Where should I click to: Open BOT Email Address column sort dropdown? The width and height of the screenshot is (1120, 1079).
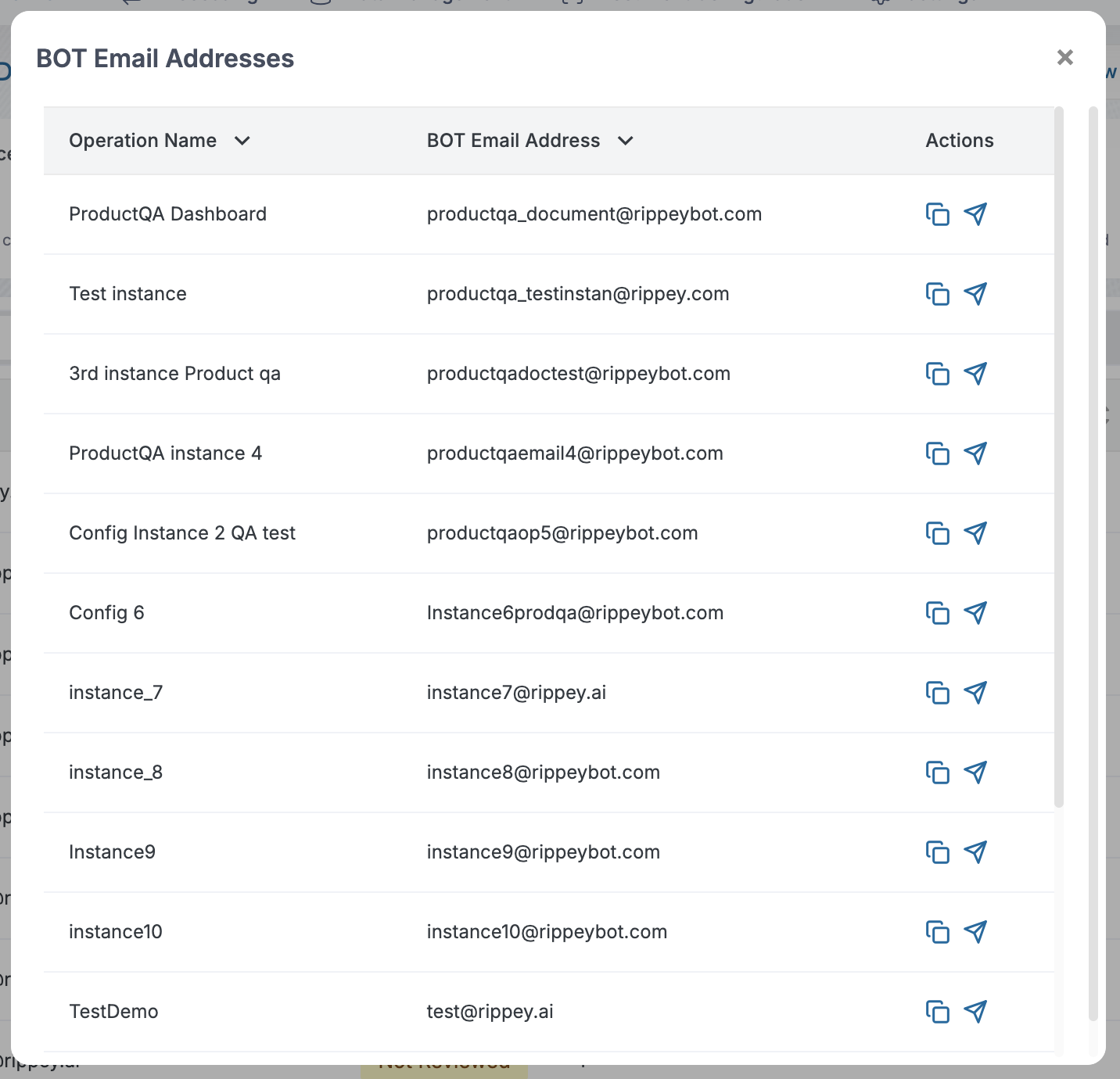(625, 141)
